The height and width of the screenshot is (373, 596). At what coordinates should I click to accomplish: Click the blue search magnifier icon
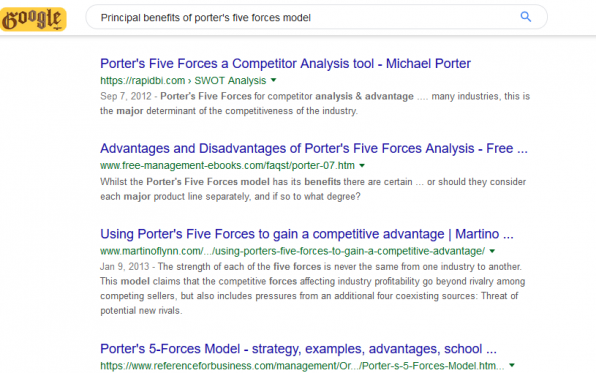pos(526,17)
